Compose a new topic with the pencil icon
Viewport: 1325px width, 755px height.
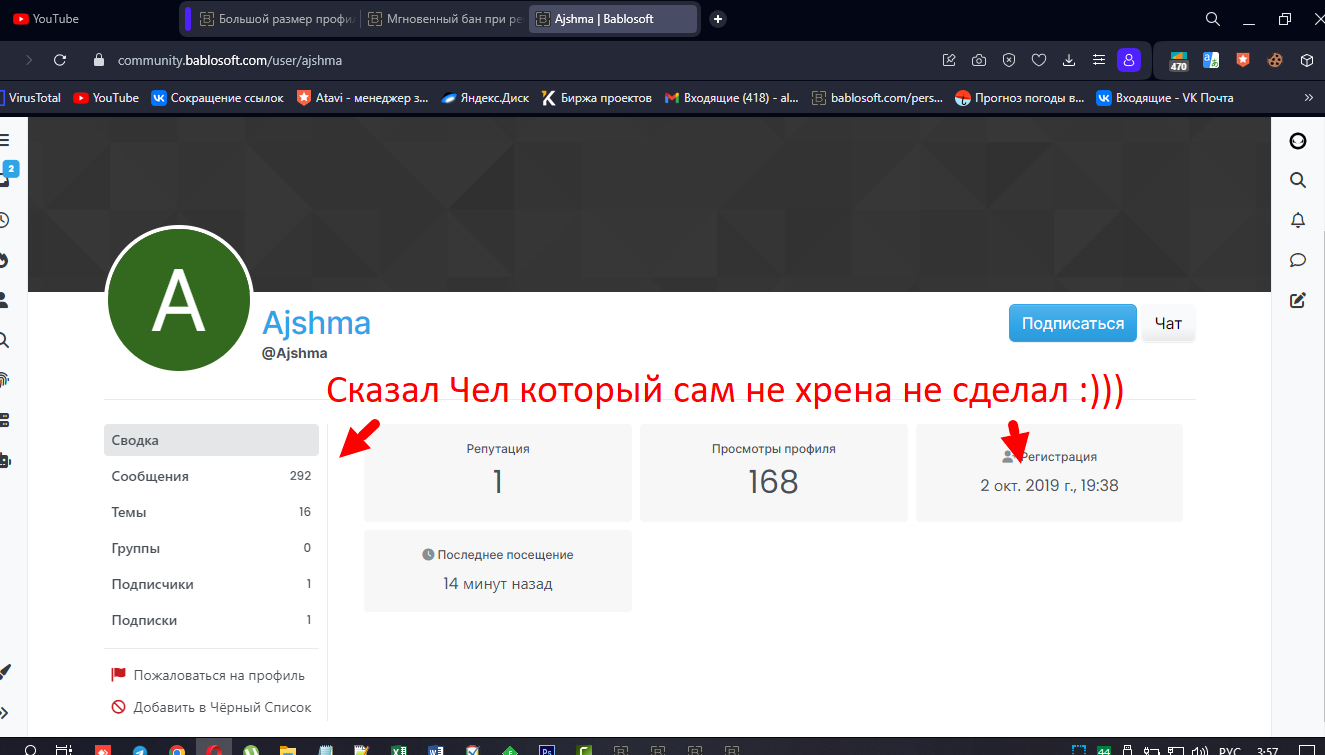pyautogui.click(x=1297, y=300)
